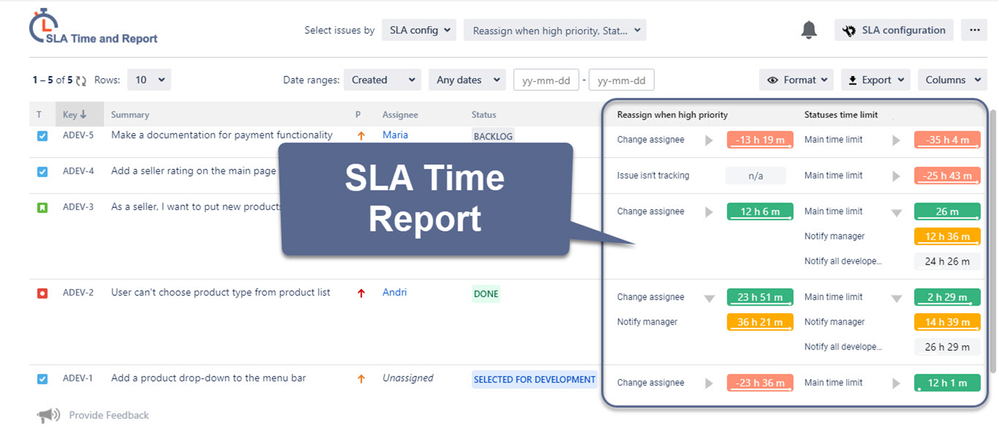Image resolution: width=999 pixels, height=439 pixels.
Task: Click the Statuses time limit column header
Action: (x=841, y=115)
